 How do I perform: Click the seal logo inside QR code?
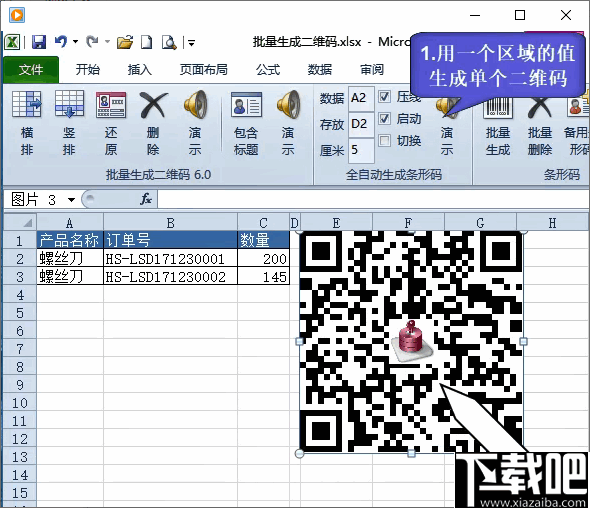(411, 342)
